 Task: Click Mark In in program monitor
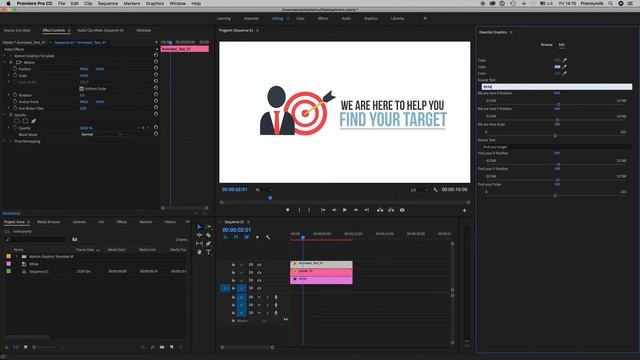299,210
